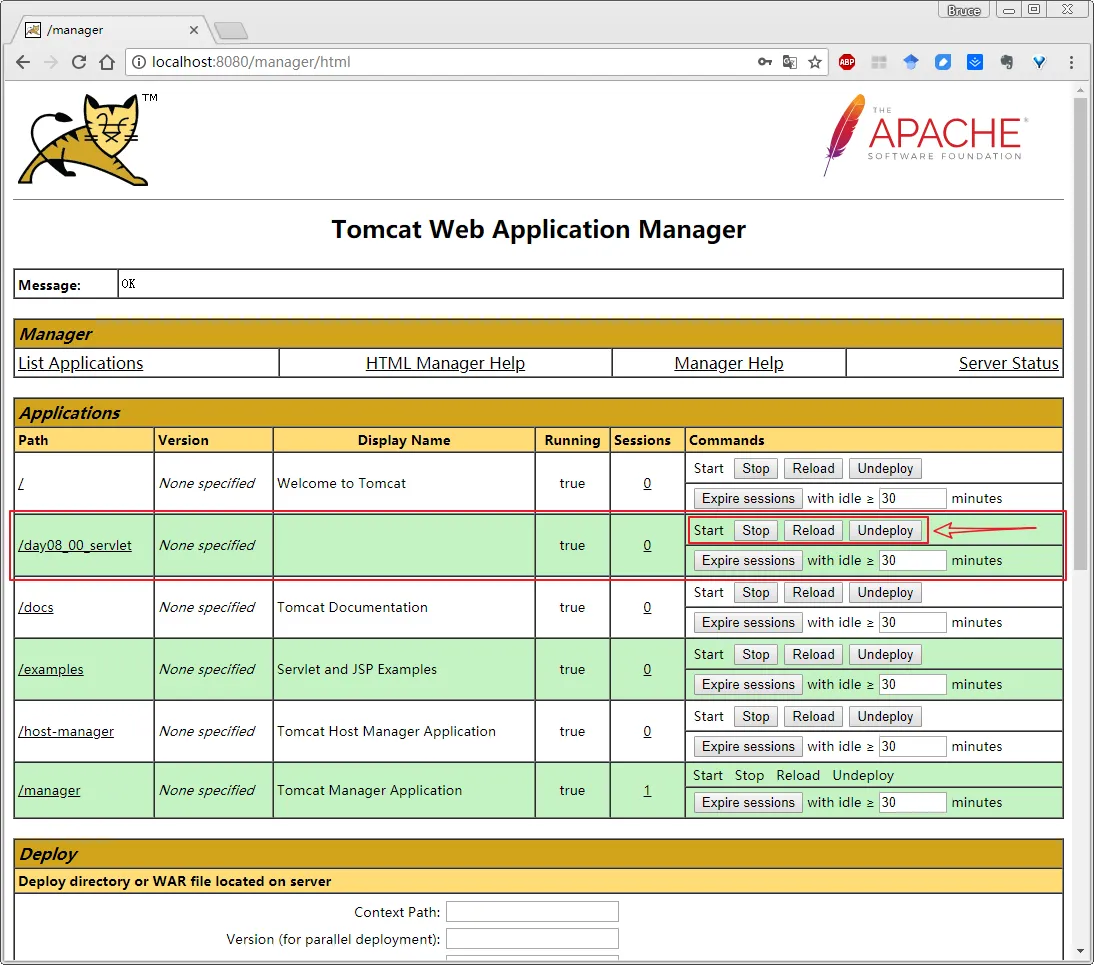Click the Translate page icon

point(790,62)
